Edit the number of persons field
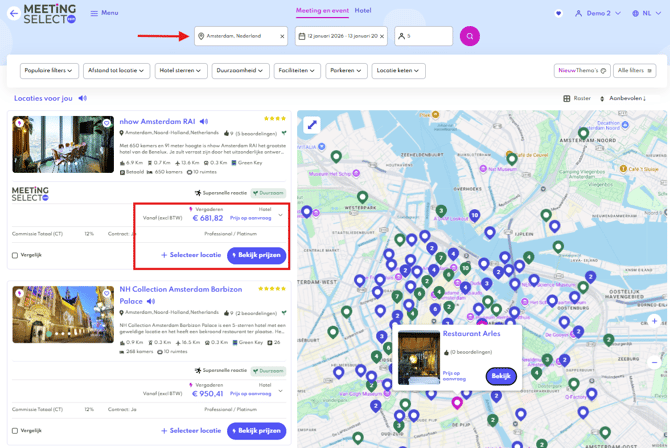Viewport: 670px width, 448px height. (423, 36)
